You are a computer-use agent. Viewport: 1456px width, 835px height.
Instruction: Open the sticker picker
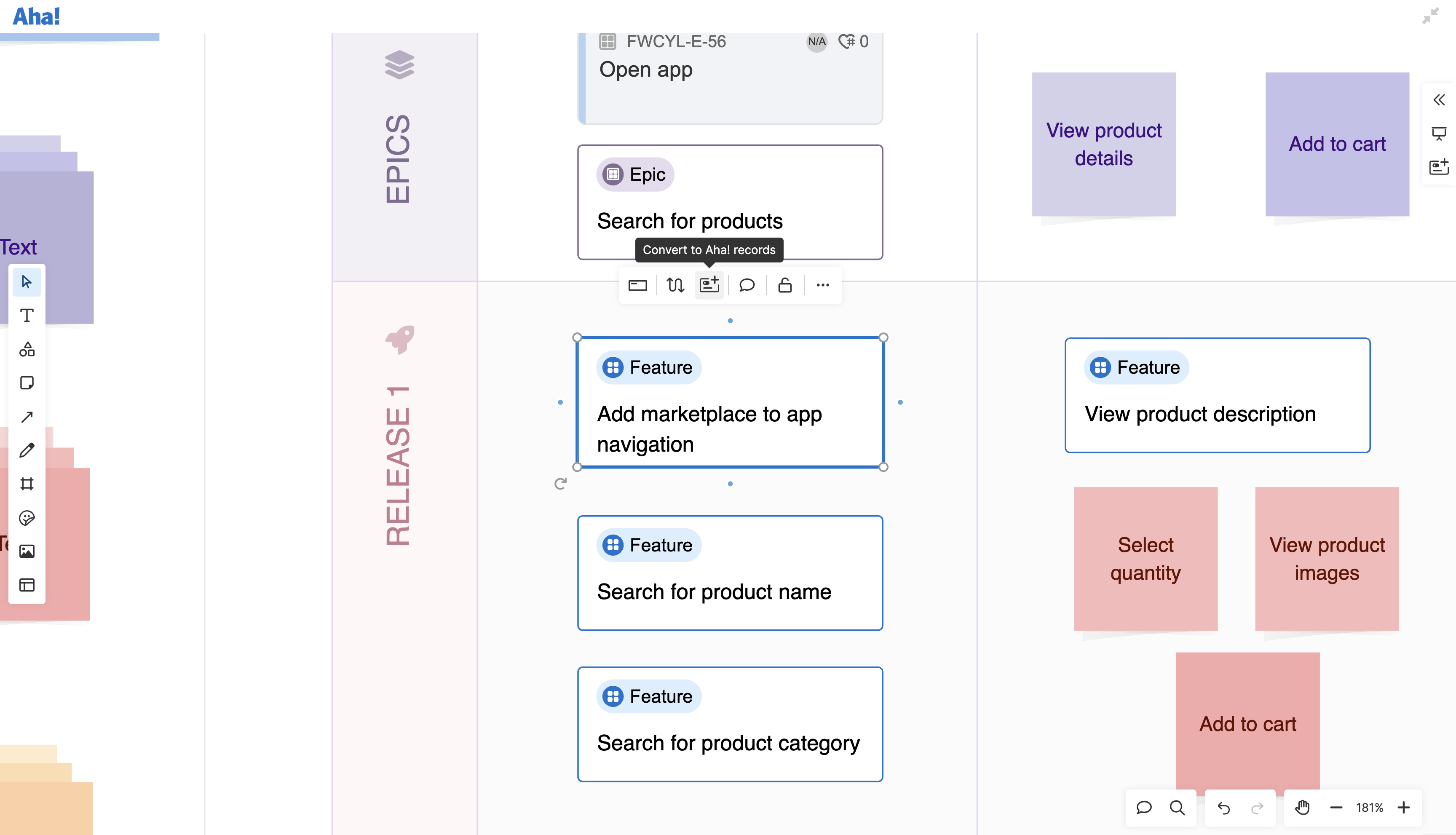[27, 517]
